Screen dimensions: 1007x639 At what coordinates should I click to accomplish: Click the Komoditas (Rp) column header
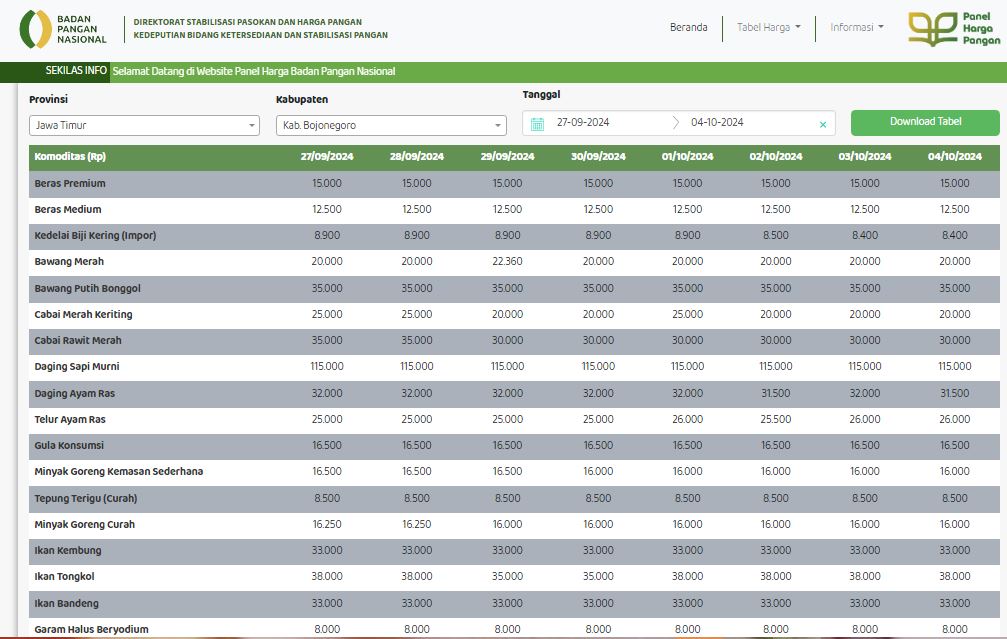70,157
